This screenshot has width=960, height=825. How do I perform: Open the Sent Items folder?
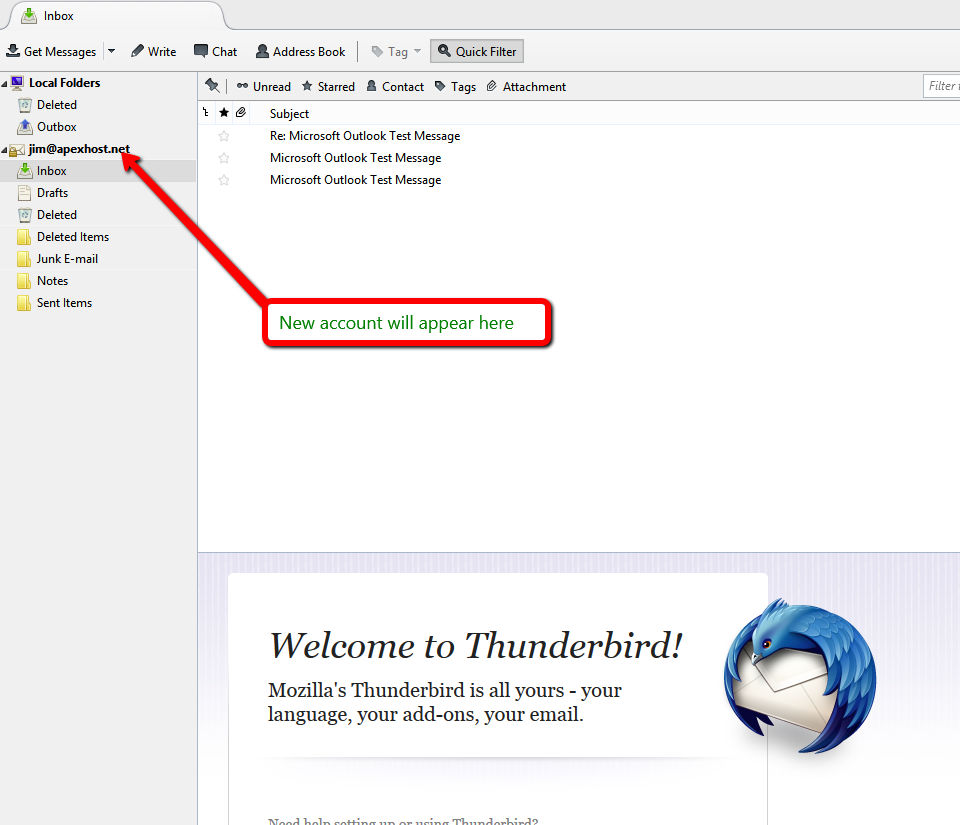(x=64, y=303)
